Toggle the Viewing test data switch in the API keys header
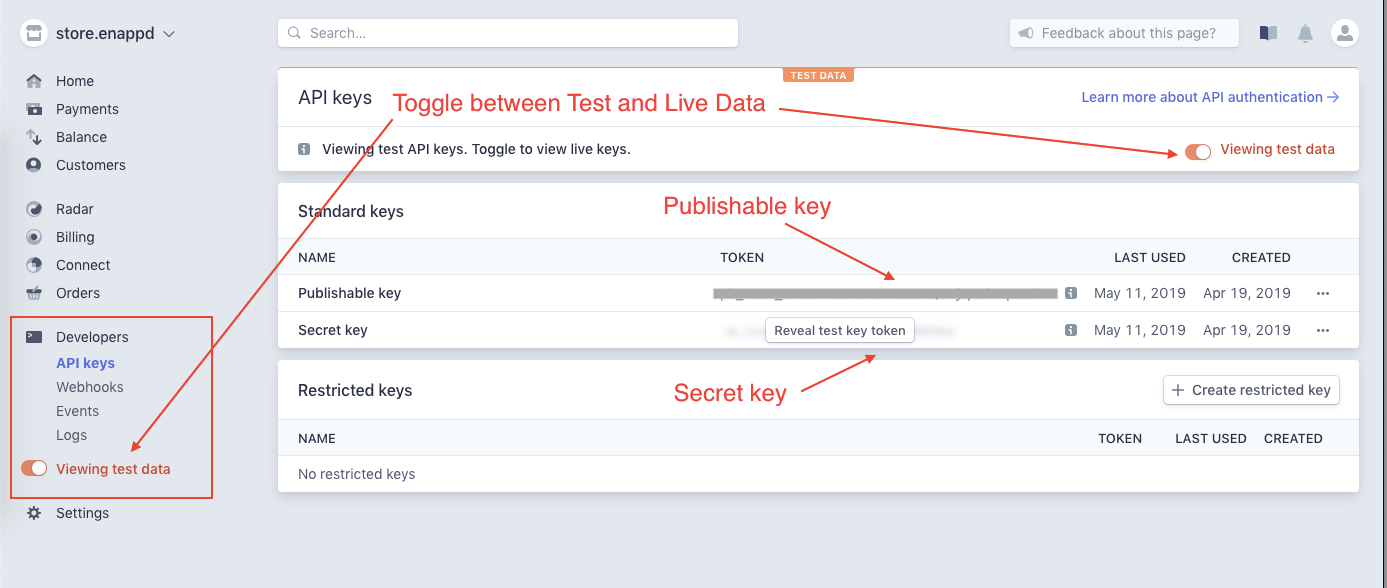 click(x=1198, y=150)
